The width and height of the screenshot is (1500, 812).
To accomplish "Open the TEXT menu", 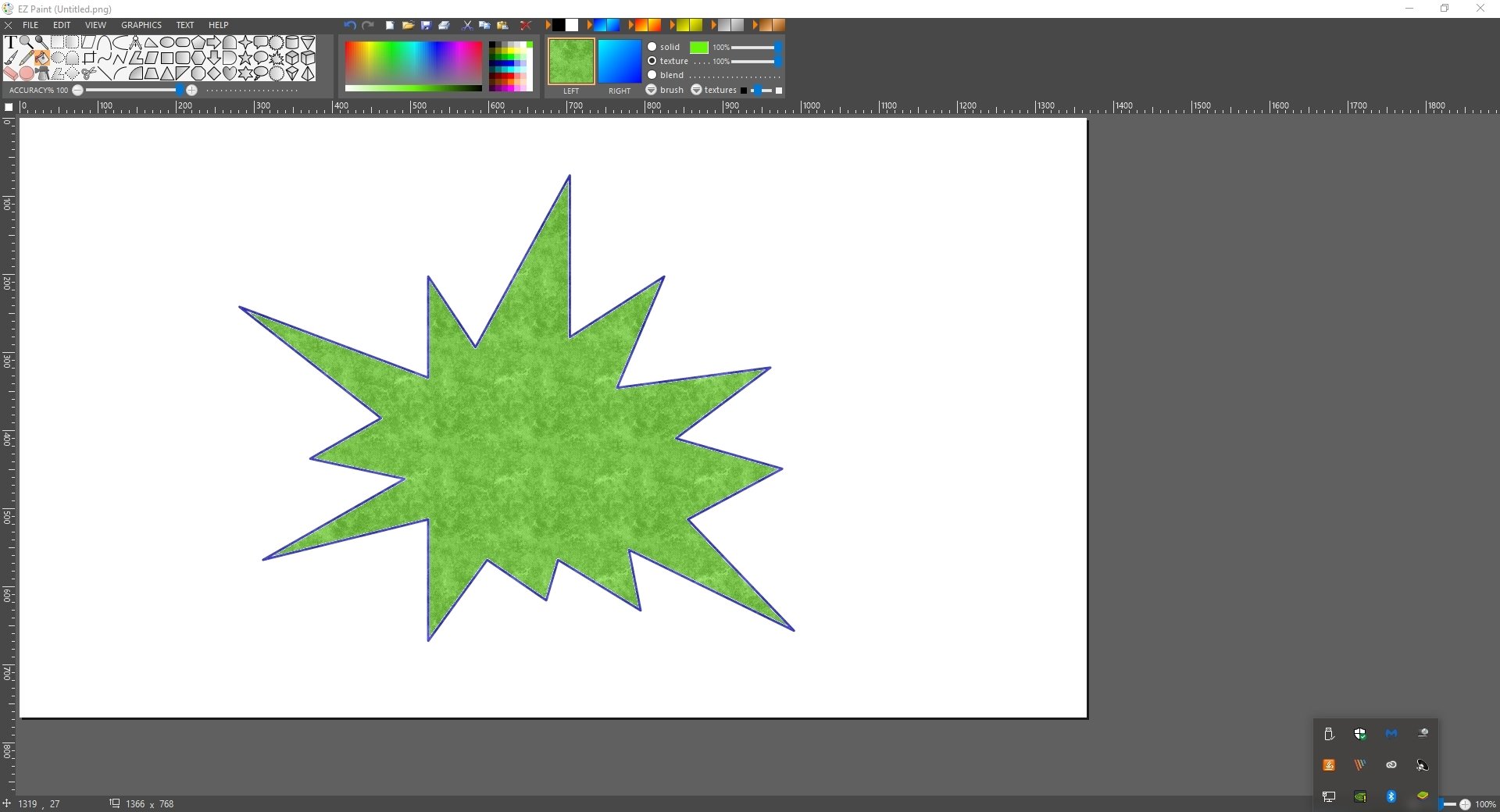I will coord(185,25).
